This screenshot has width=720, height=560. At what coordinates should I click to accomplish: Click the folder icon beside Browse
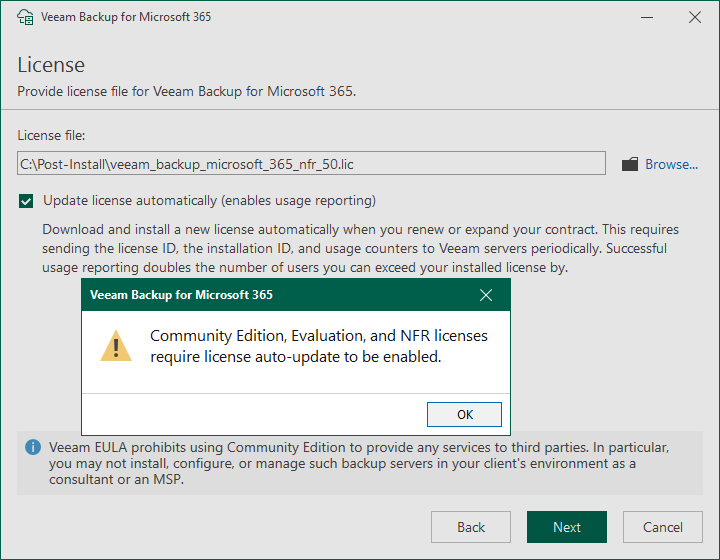pos(630,164)
